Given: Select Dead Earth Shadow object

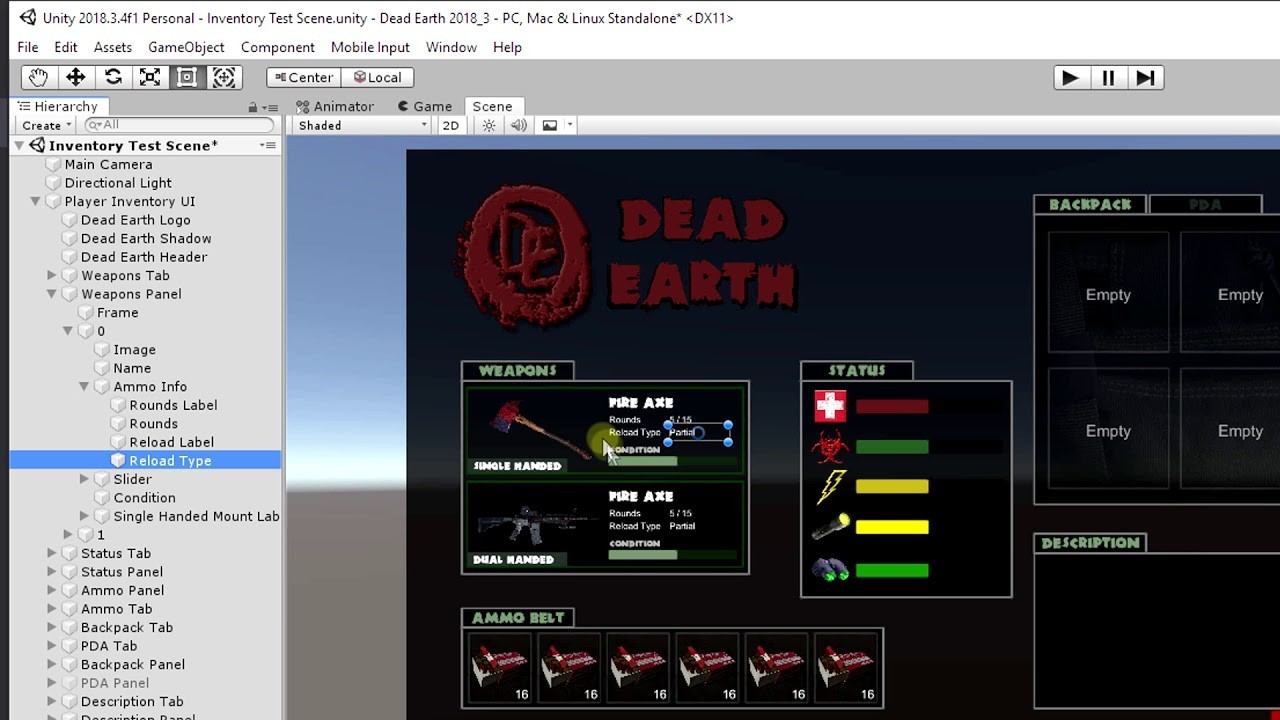Looking at the screenshot, I should [x=146, y=238].
